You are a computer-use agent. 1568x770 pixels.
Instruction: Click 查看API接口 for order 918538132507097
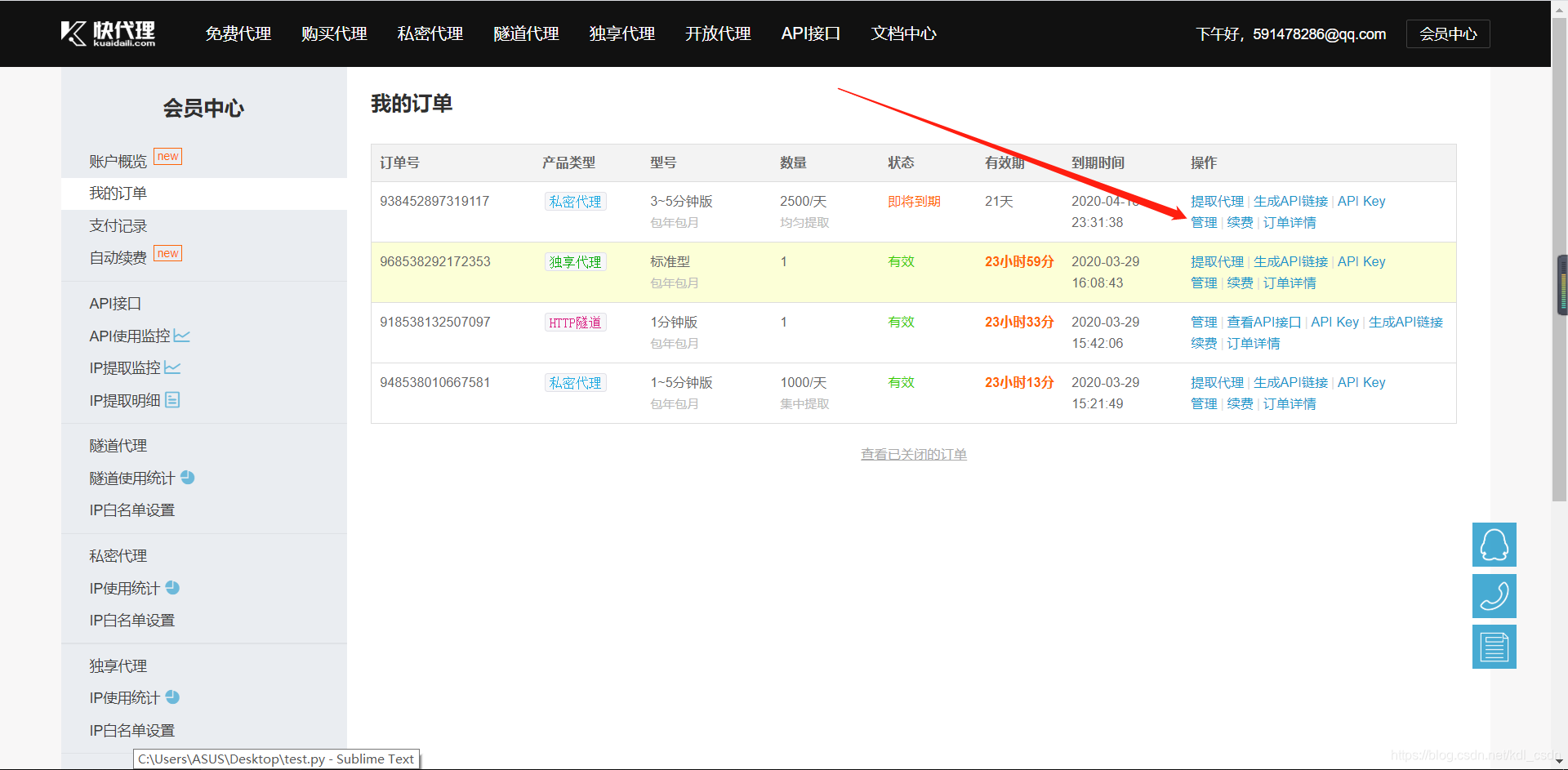[1263, 322]
